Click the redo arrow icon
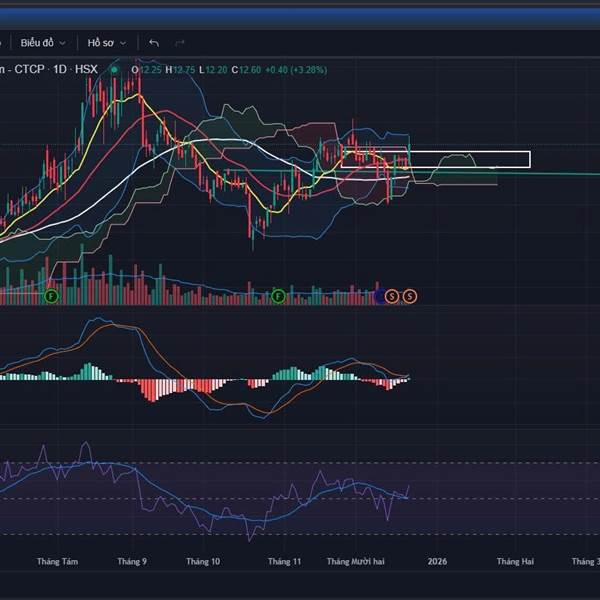Image resolution: width=600 pixels, height=600 pixels. (180, 43)
